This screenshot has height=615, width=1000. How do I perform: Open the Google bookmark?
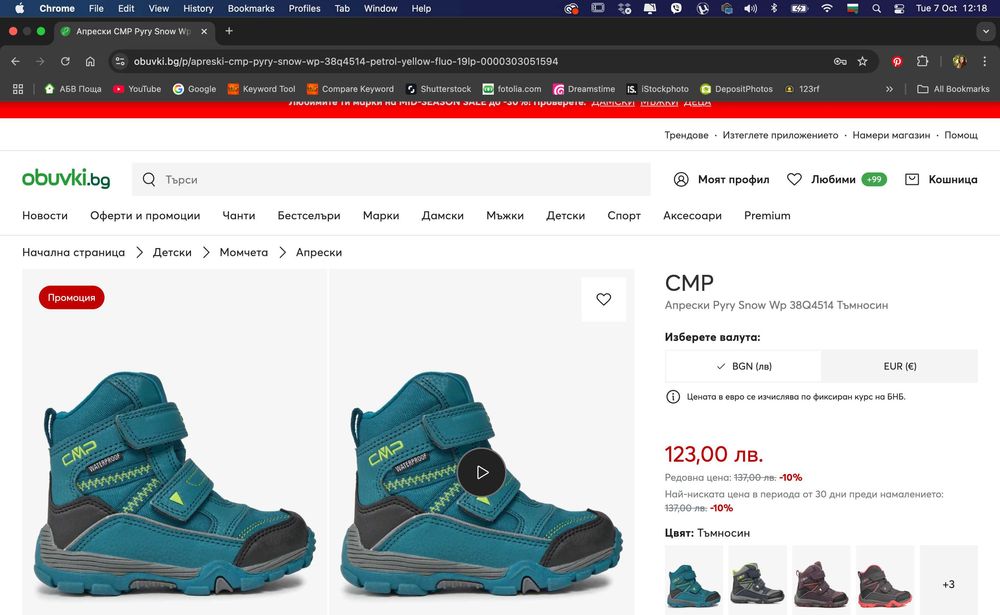coord(195,89)
